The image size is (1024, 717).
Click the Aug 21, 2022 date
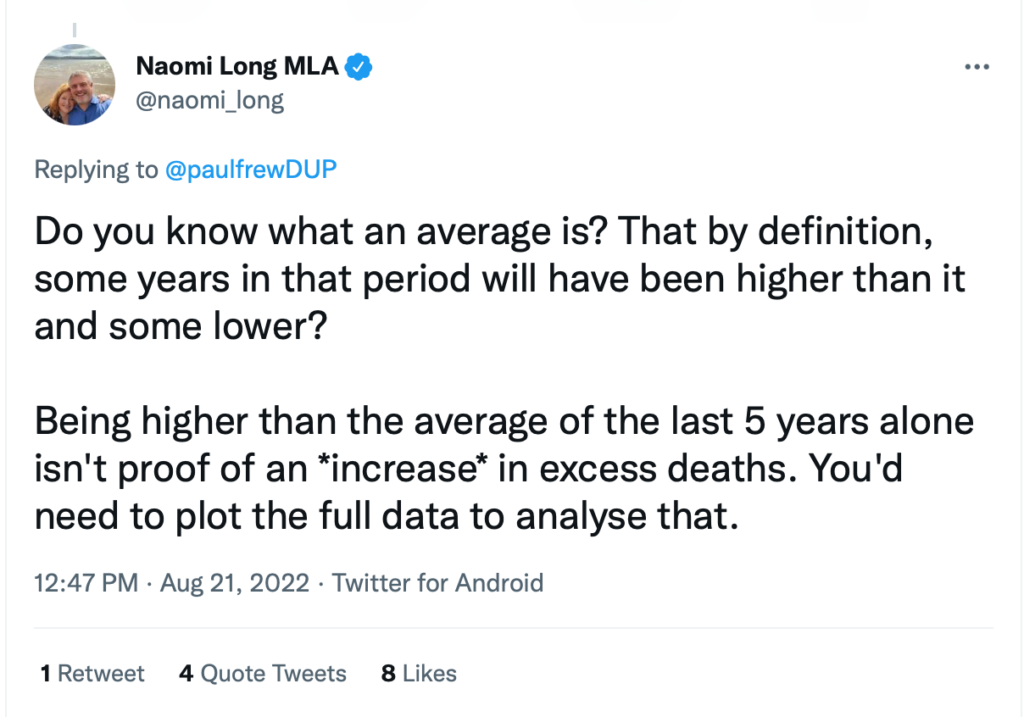(x=234, y=582)
